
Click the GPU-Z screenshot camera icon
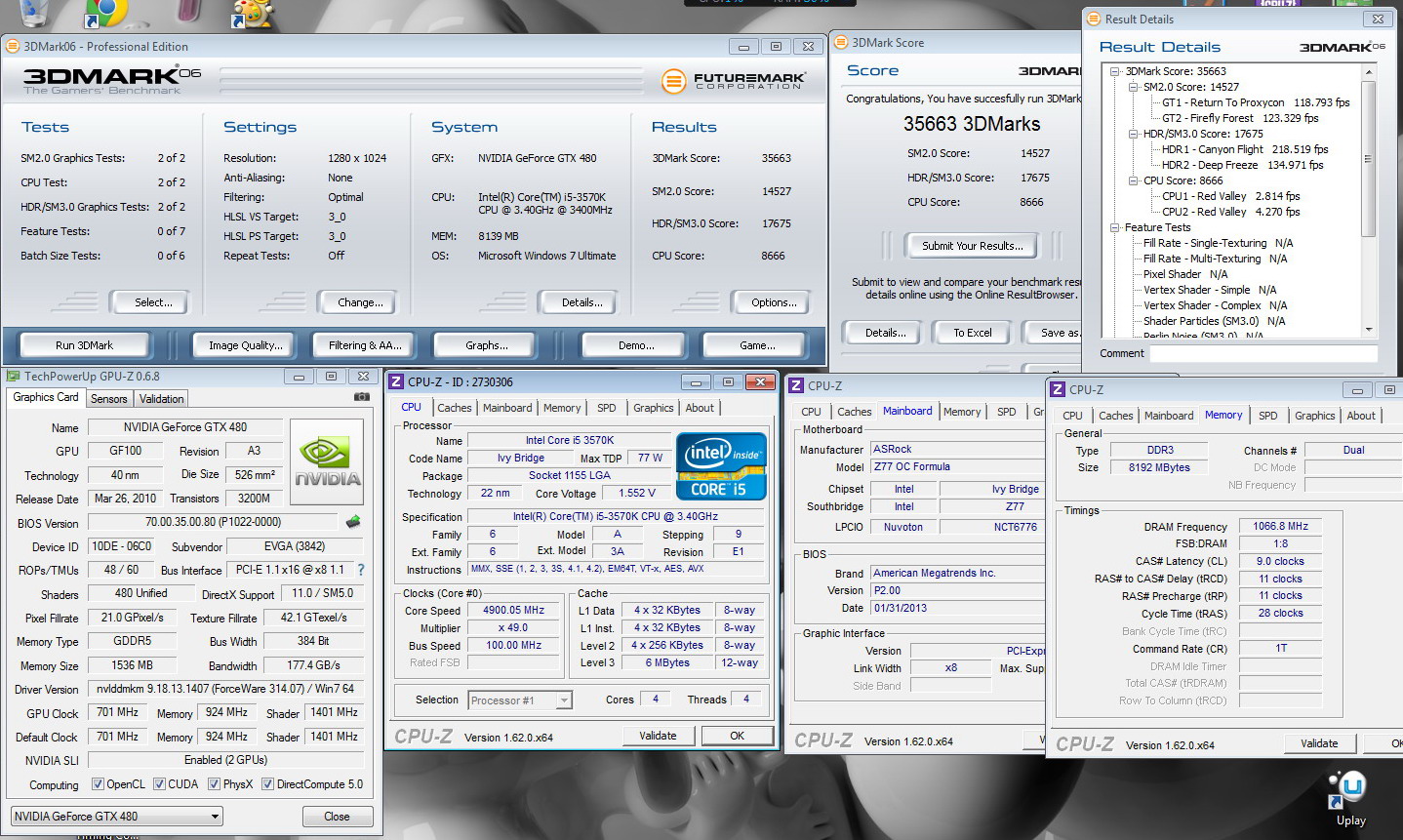point(361,397)
